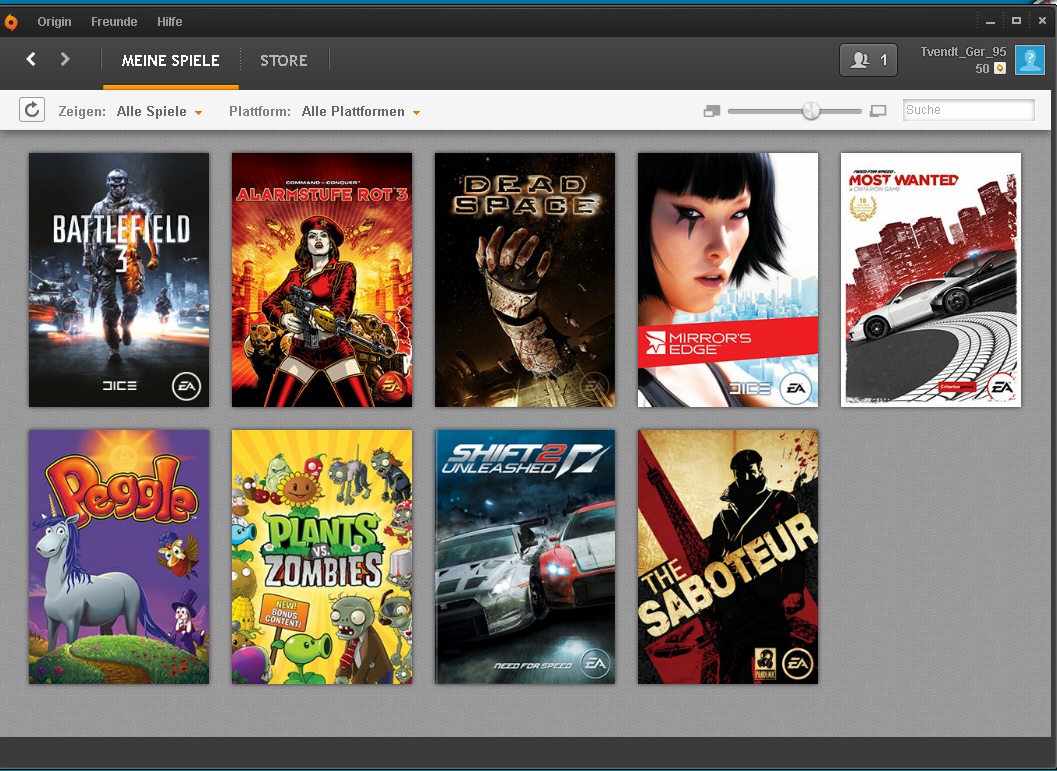
Task: Open the user avatar profile picture
Action: click(1029, 61)
